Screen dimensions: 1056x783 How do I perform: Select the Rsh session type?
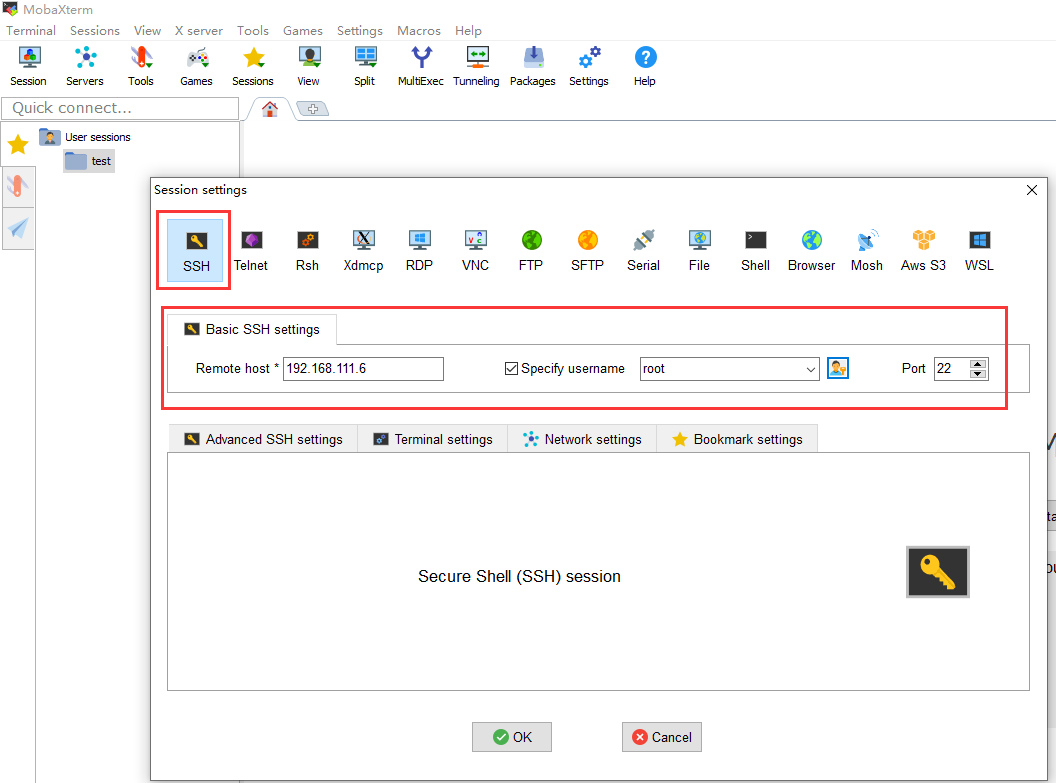tap(307, 250)
